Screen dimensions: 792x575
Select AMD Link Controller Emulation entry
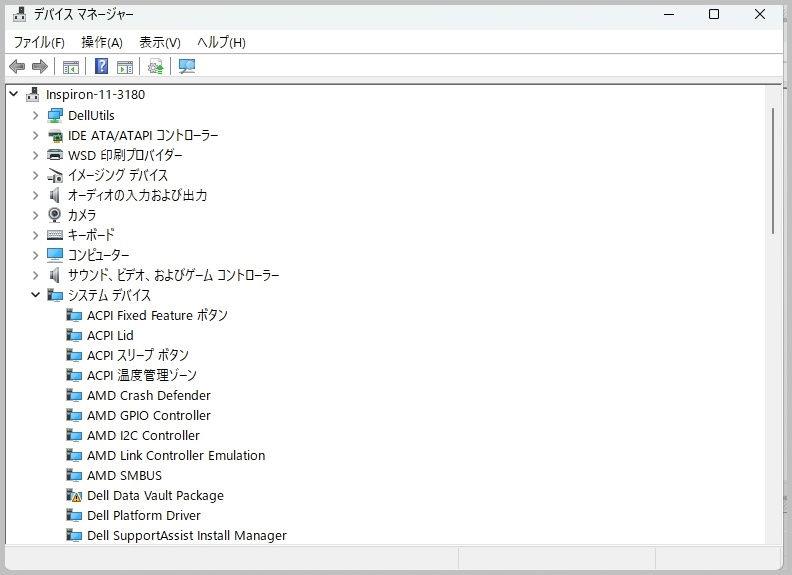click(x=176, y=455)
